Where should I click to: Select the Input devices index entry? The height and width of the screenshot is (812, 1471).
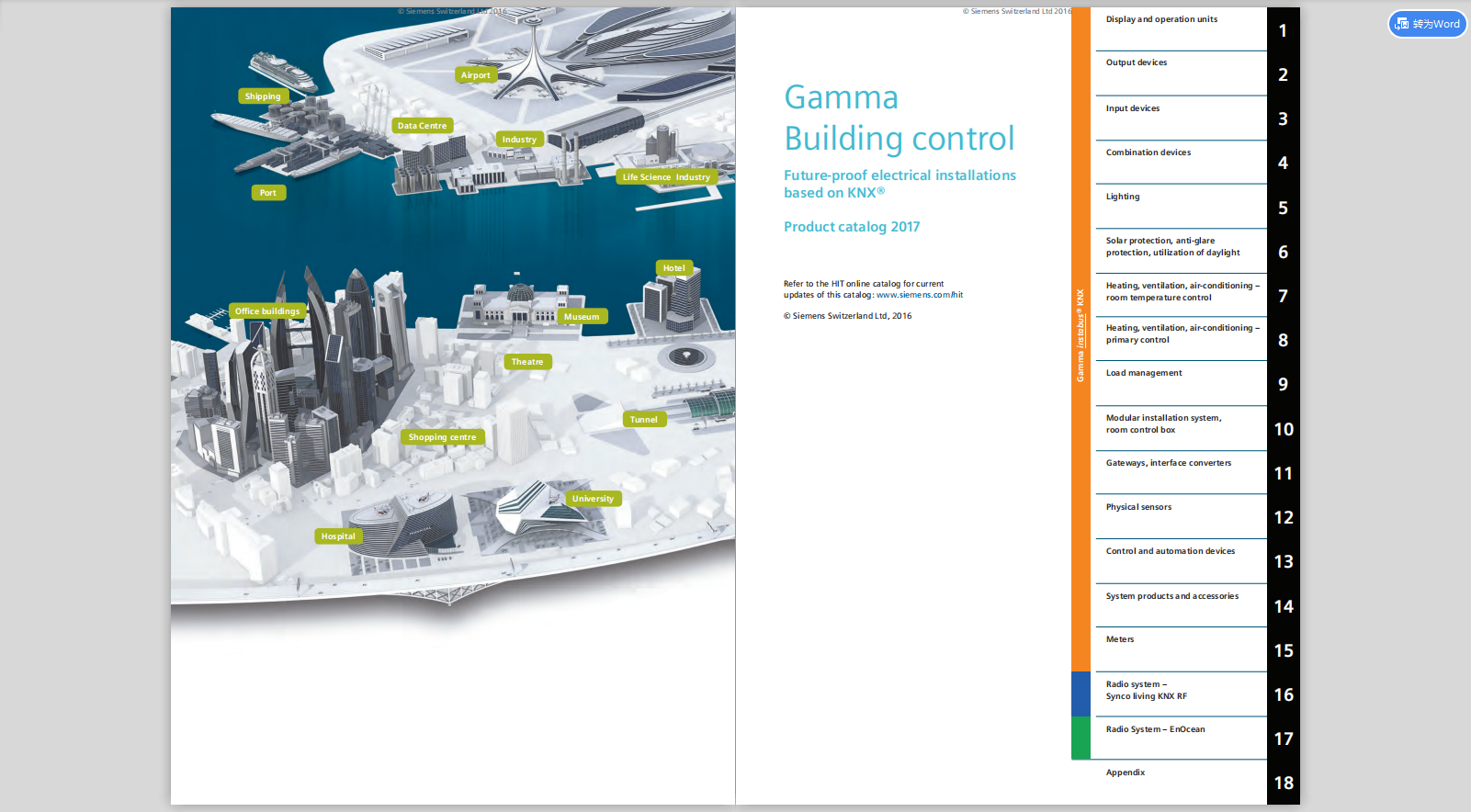(x=1133, y=108)
